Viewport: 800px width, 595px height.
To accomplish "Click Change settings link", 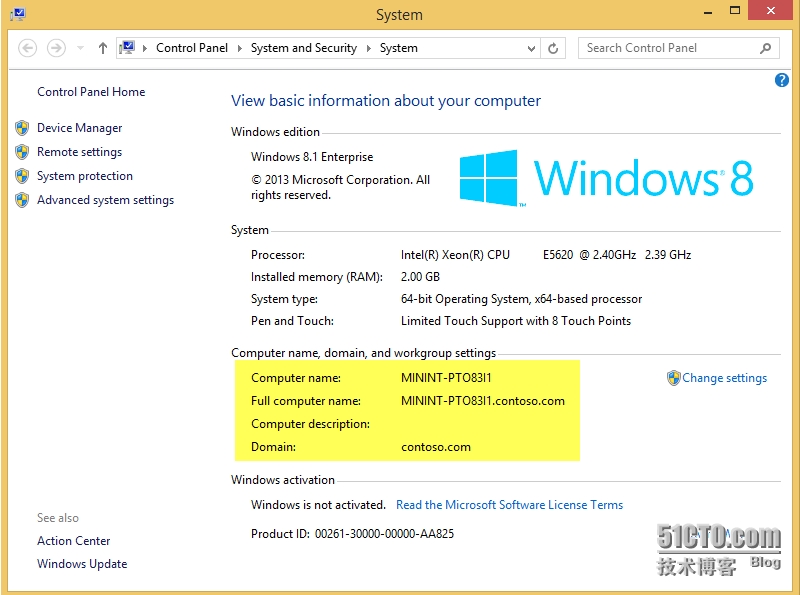I will tap(724, 378).
